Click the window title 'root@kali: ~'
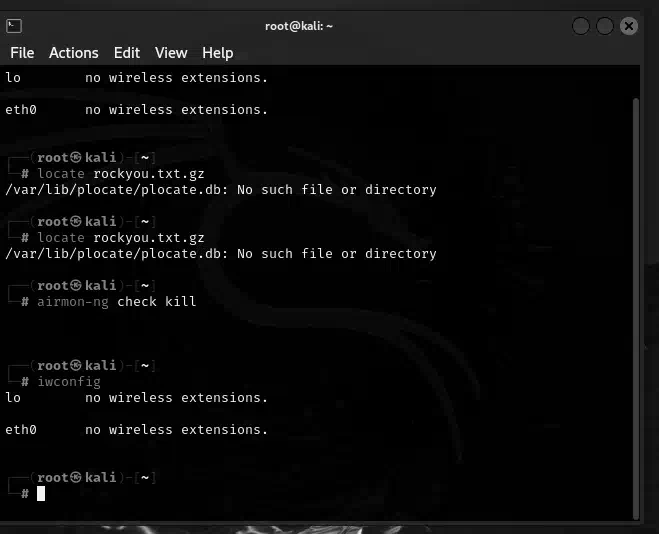 click(x=299, y=26)
